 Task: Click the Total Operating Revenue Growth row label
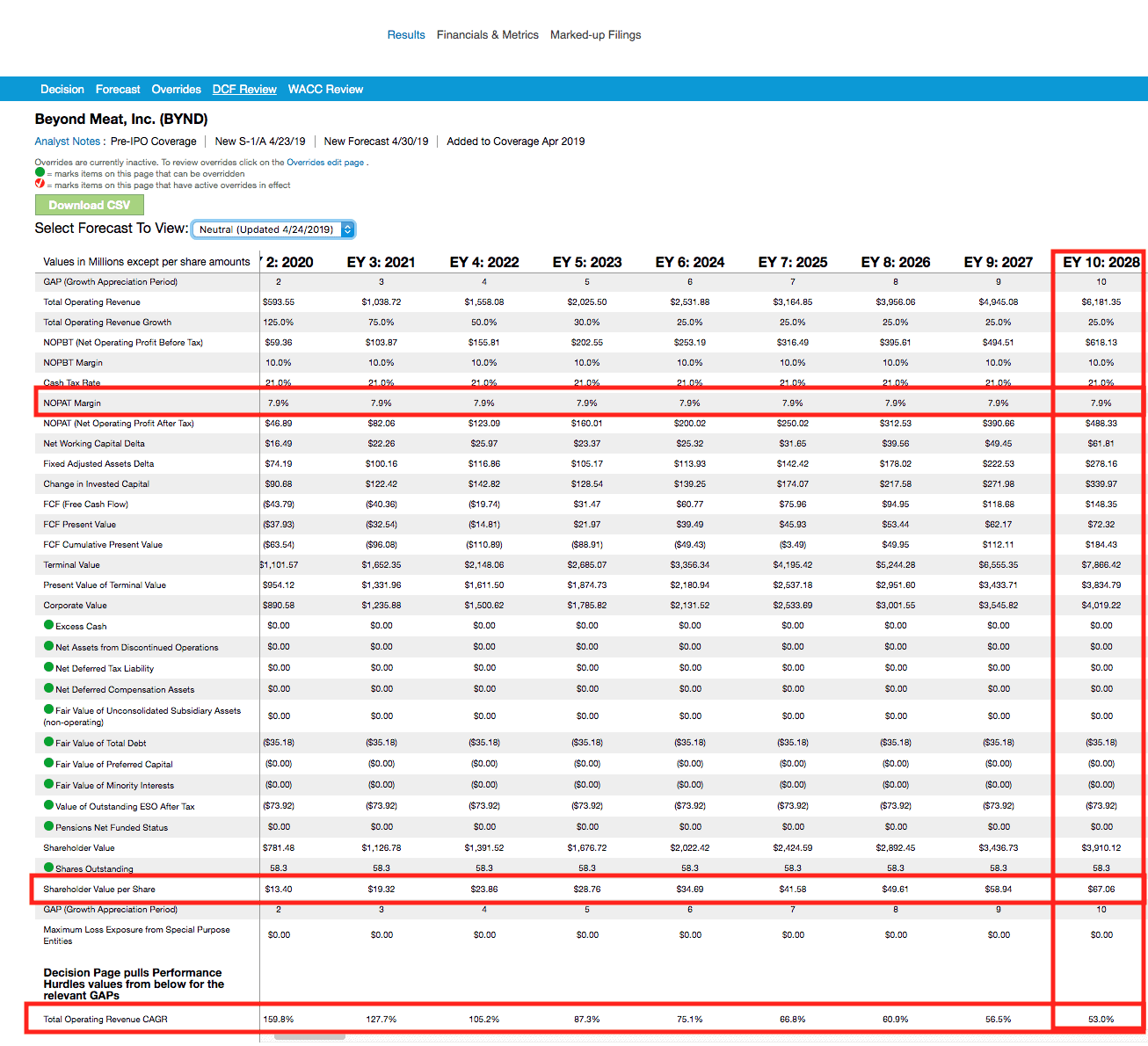point(107,323)
